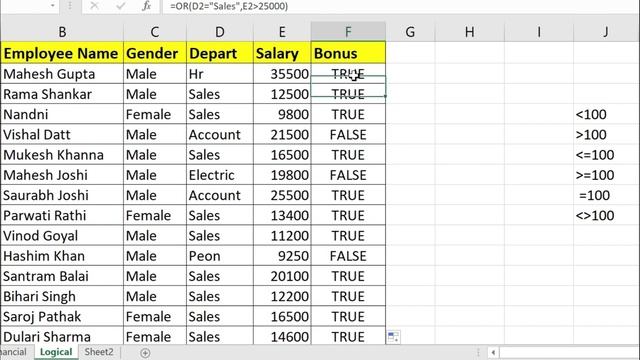Select the Mahesh Joshi cell

62,175
